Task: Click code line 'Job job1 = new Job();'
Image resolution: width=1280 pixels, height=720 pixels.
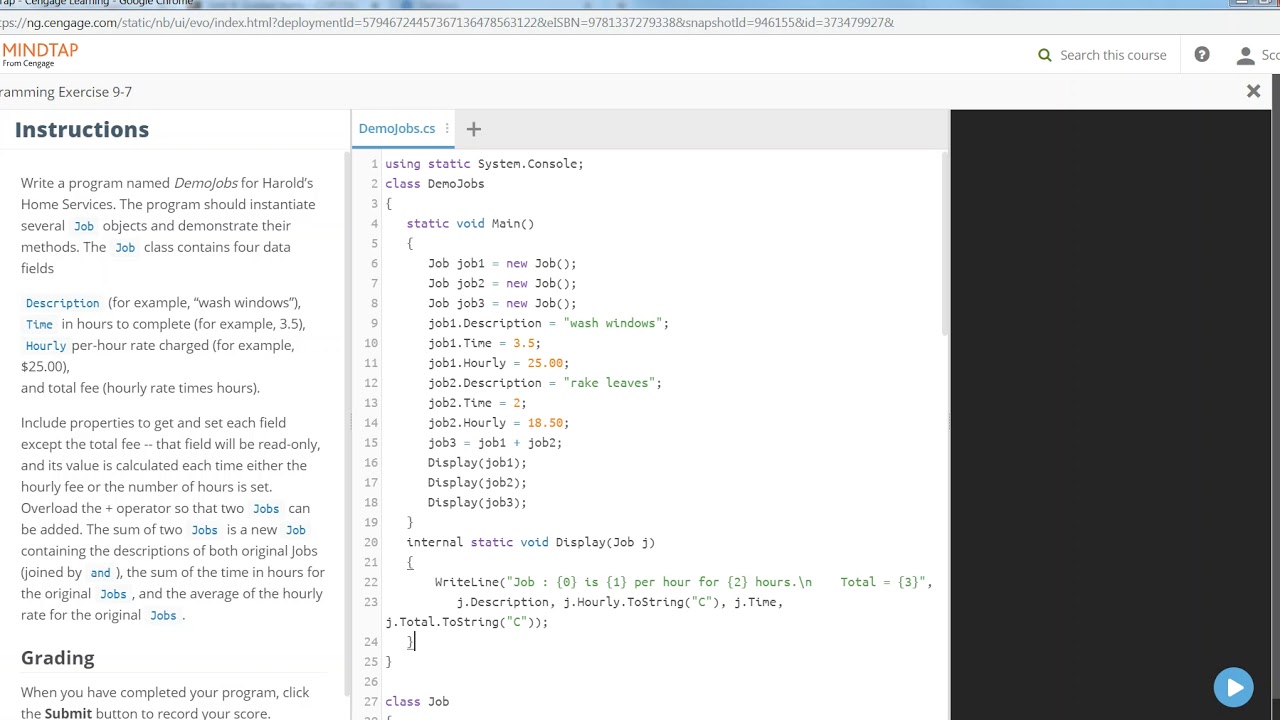Action: (502, 263)
